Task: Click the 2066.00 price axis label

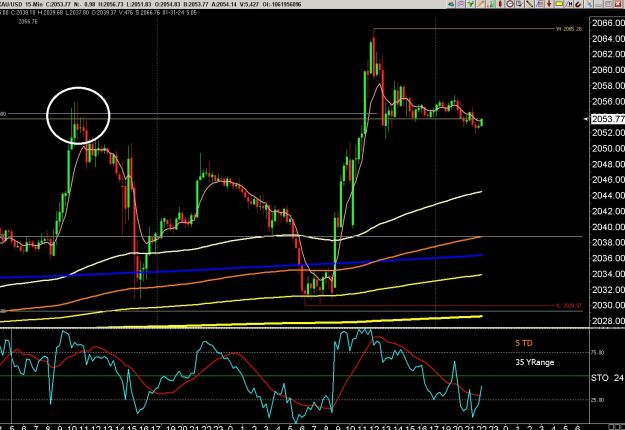Action: click(x=608, y=23)
